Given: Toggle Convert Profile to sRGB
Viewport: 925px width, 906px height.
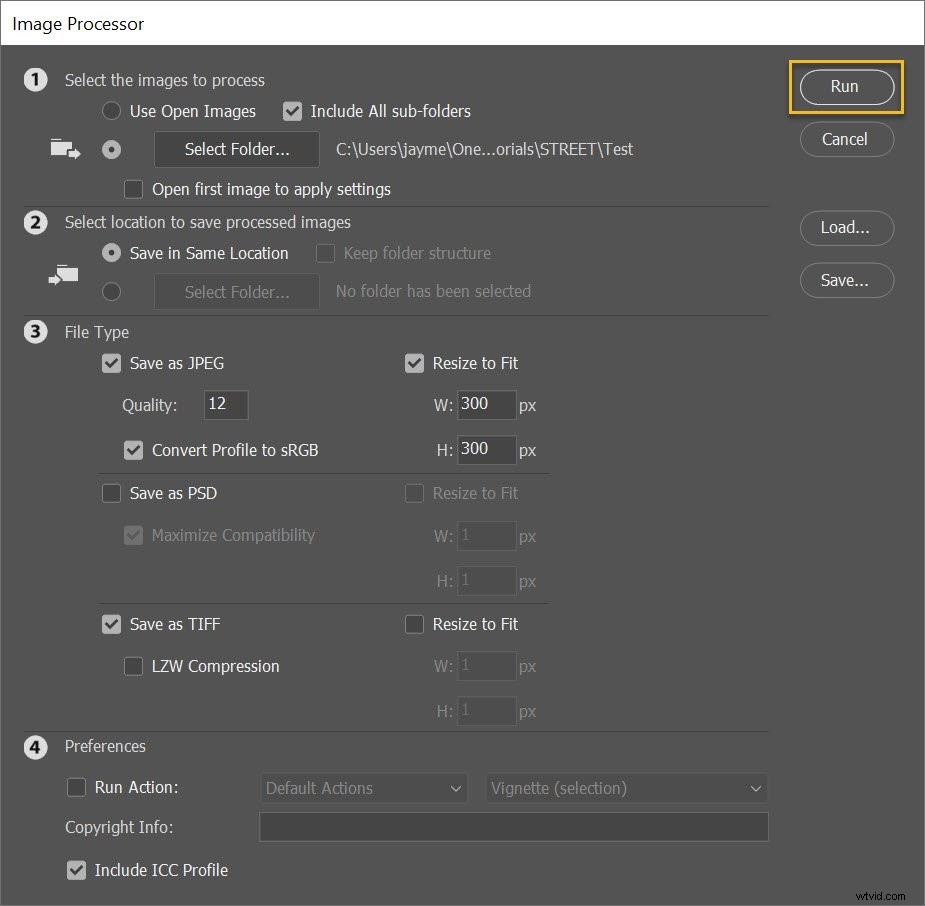Looking at the screenshot, I should click(x=133, y=450).
